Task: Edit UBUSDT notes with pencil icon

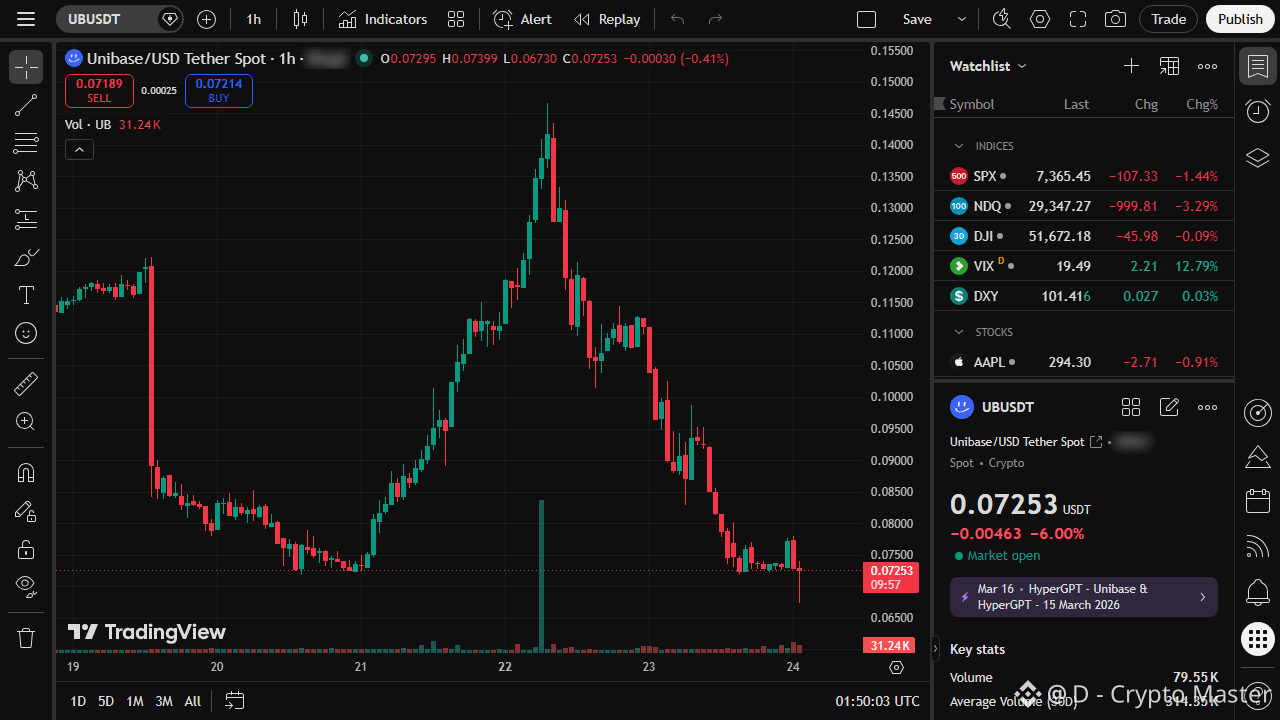Action: [1169, 407]
